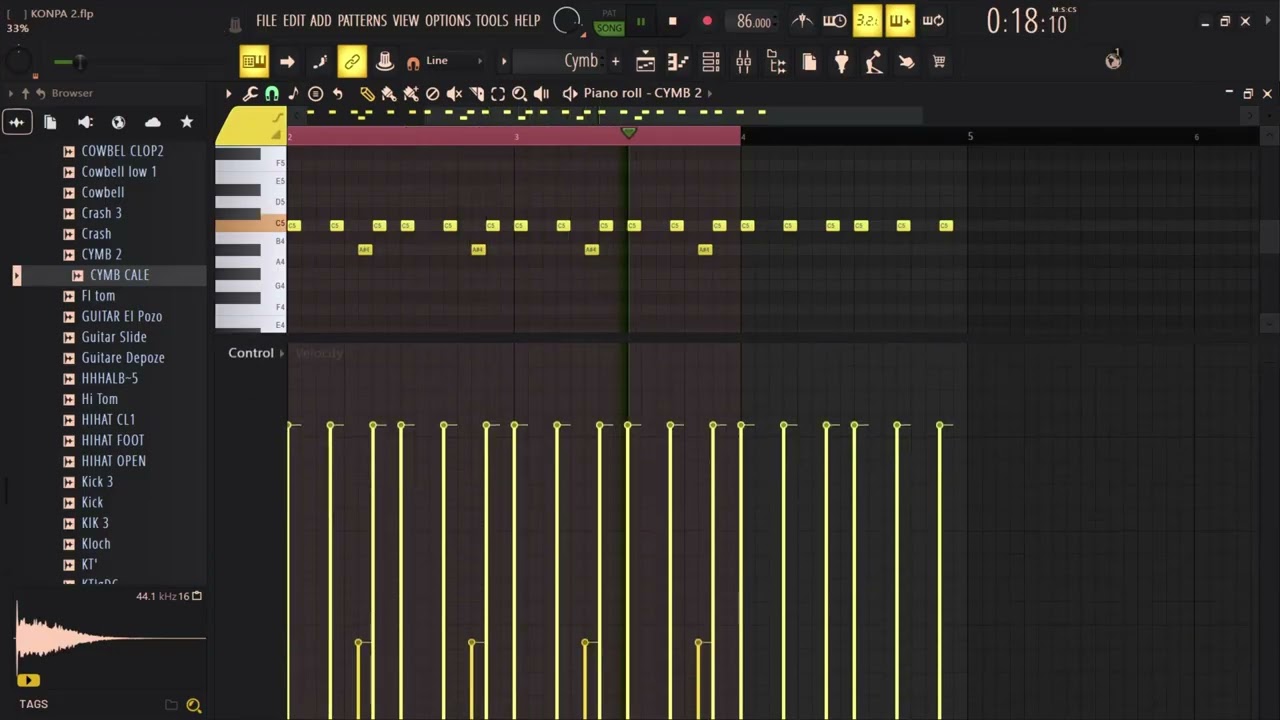Image resolution: width=1280 pixels, height=720 pixels.
Task: Select the Zoom tool in piano roll
Action: pyautogui.click(x=520, y=93)
